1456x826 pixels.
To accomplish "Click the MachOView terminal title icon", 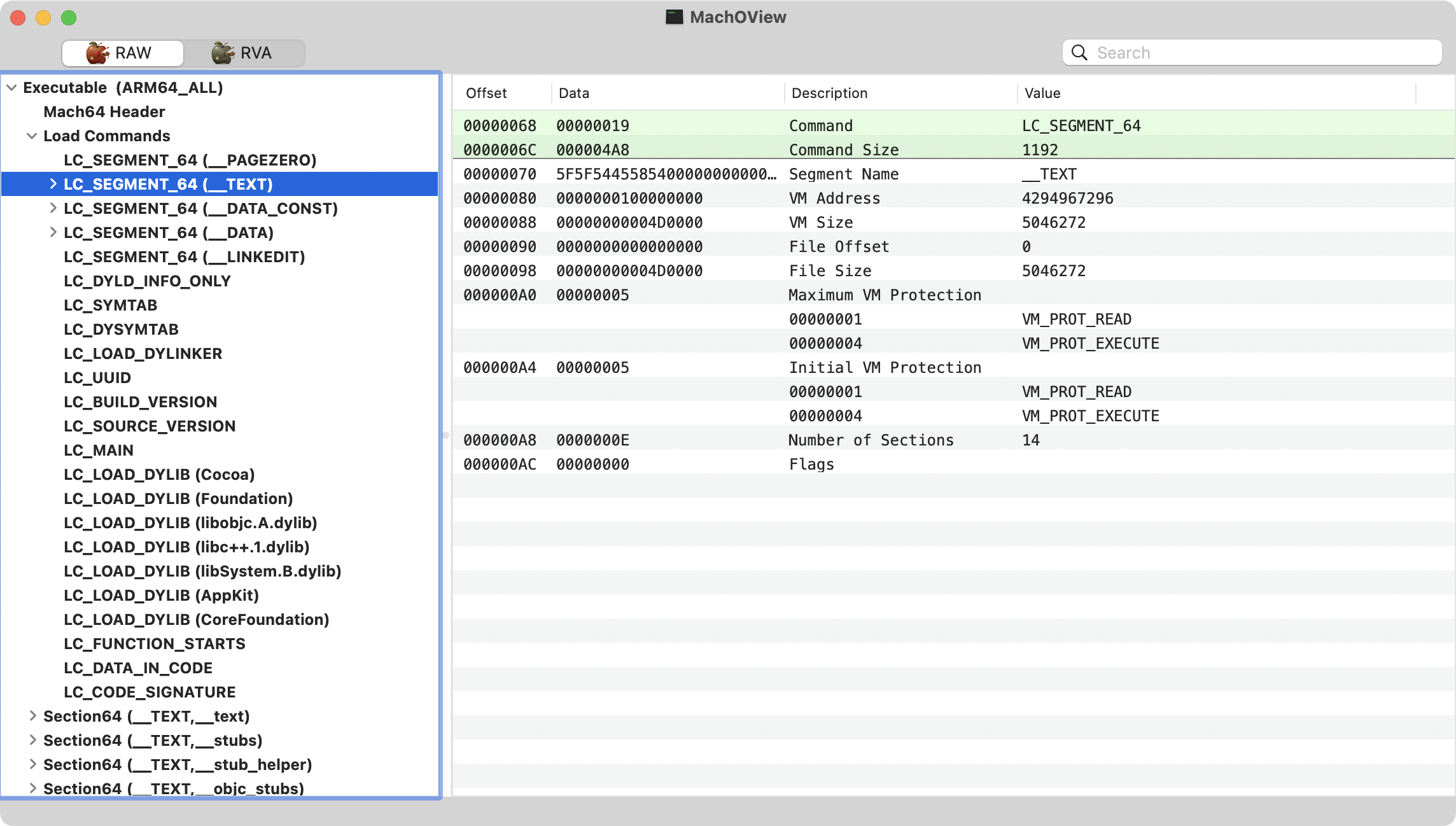I will point(674,17).
